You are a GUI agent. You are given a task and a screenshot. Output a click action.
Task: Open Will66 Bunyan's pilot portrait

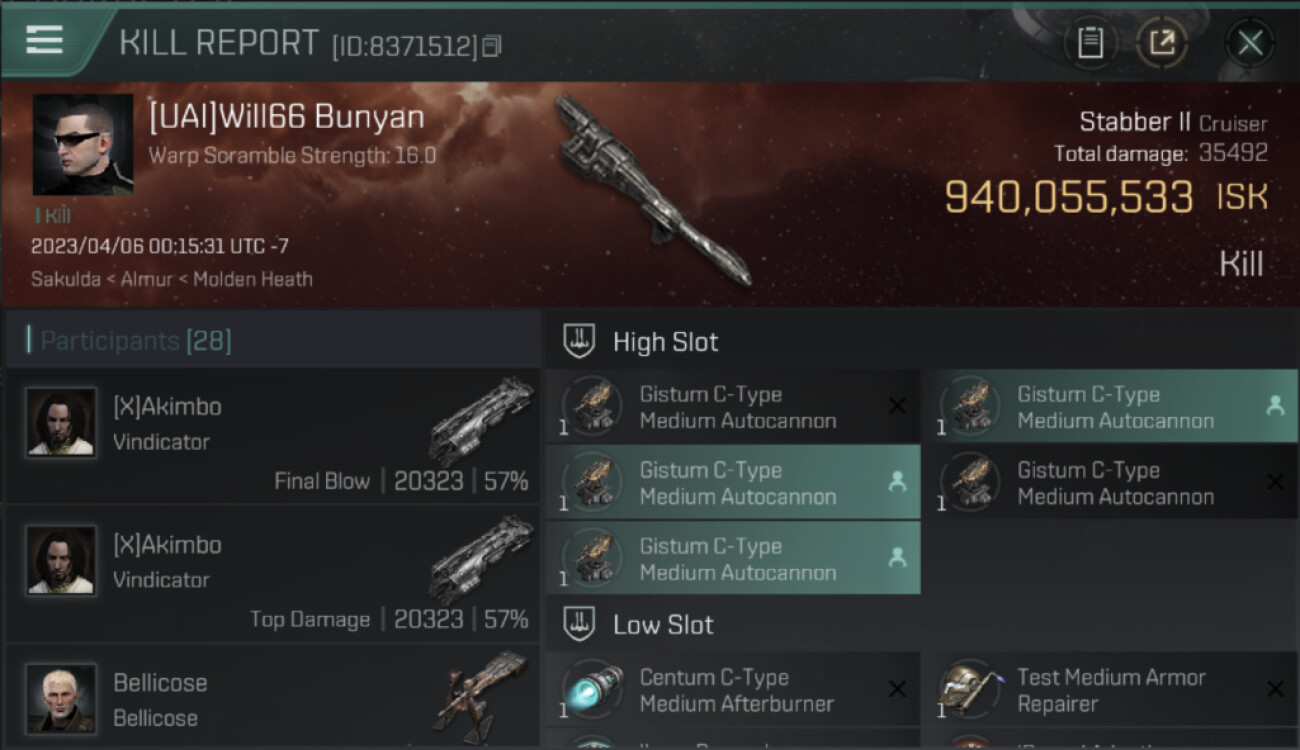pyautogui.click(x=83, y=144)
